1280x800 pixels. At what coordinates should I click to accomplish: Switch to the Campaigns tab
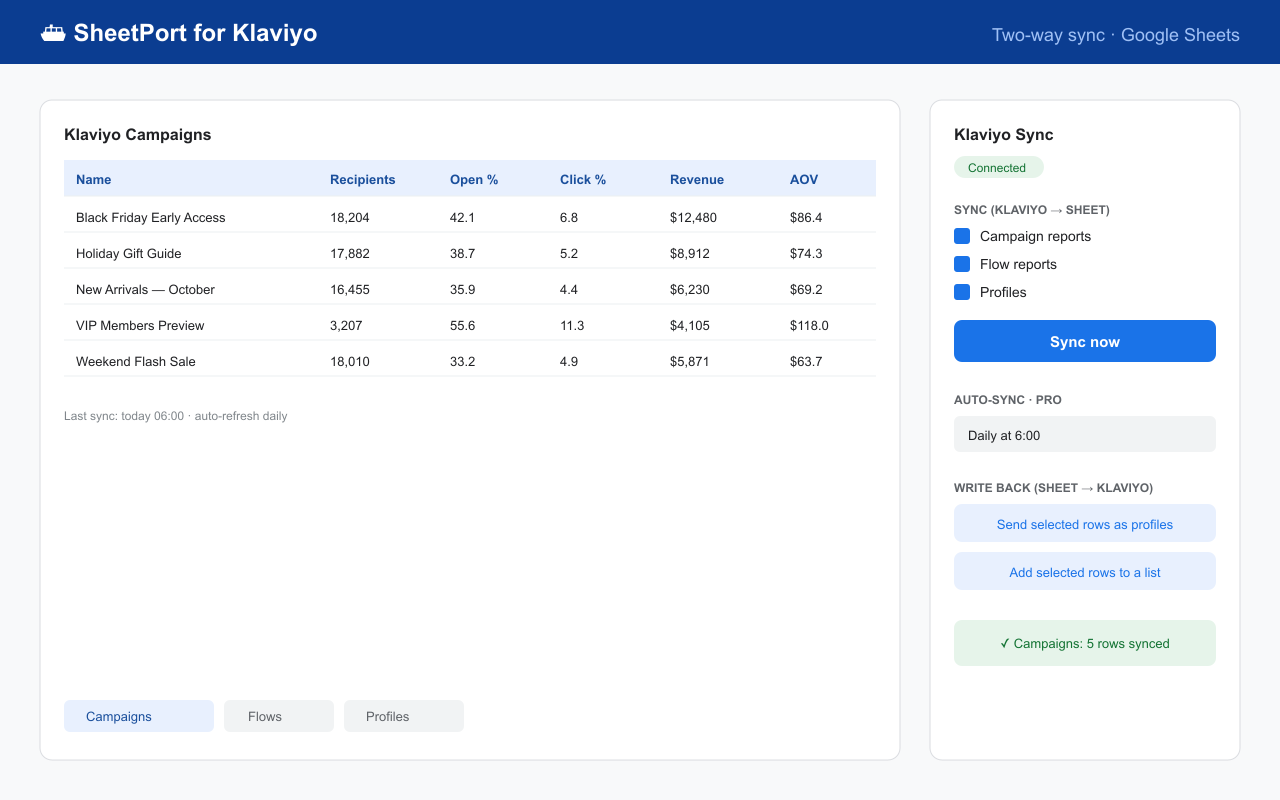(x=139, y=716)
